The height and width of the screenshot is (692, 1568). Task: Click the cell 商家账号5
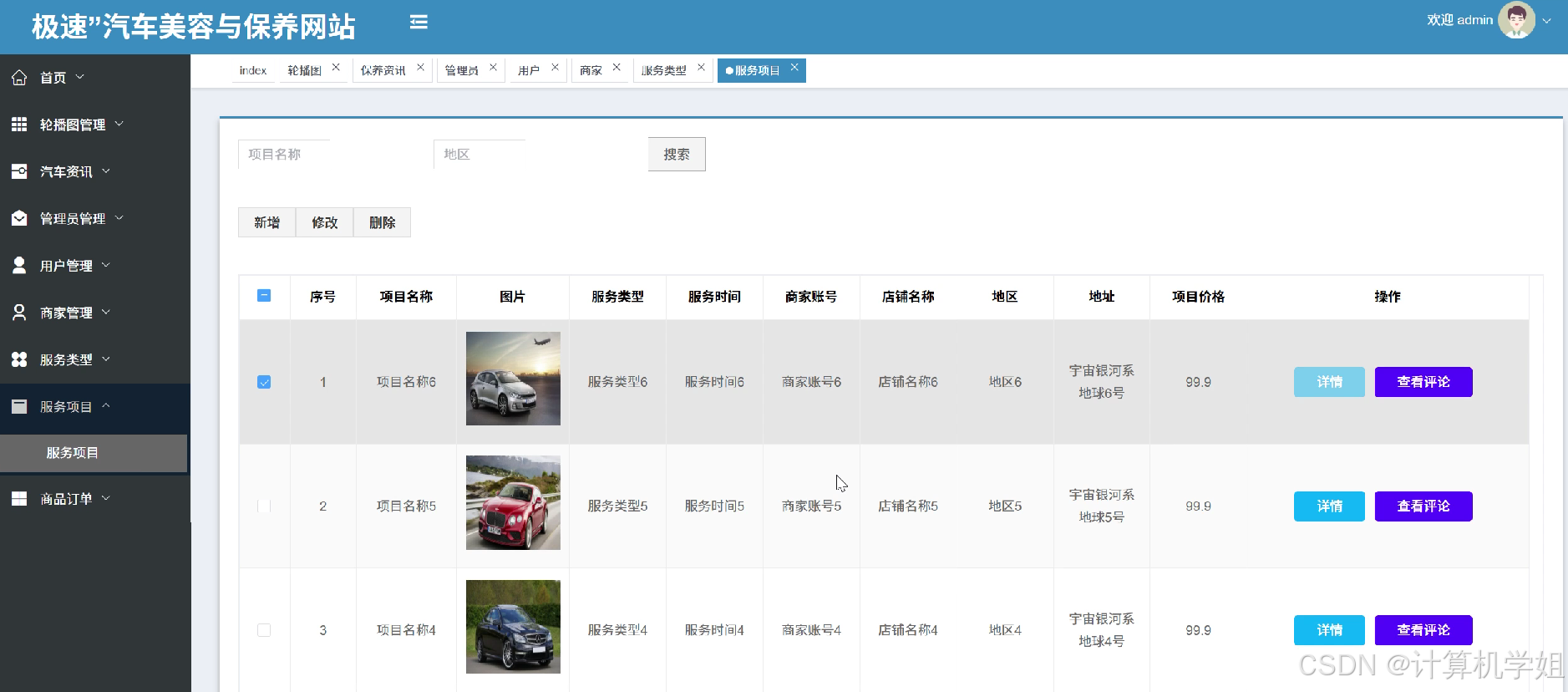click(x=811, y=506)
